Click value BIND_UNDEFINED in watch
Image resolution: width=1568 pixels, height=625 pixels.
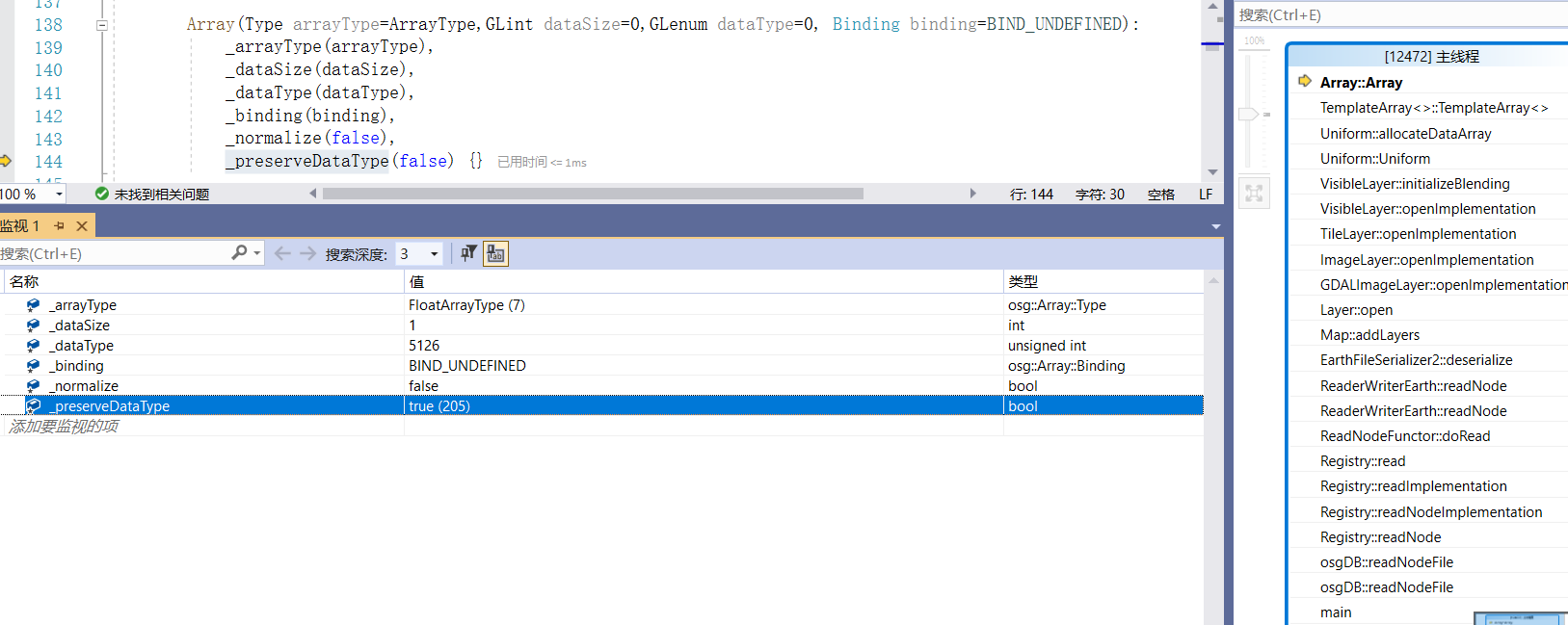point(467,366)
